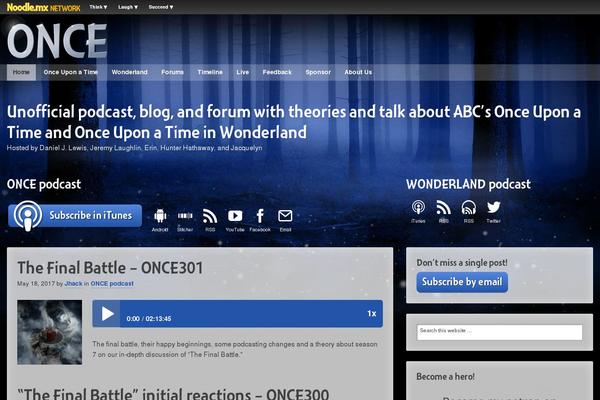Open the Wonderland RSS headphones icon
Screen dimensions: 600x400
click(x=468, y=211)
